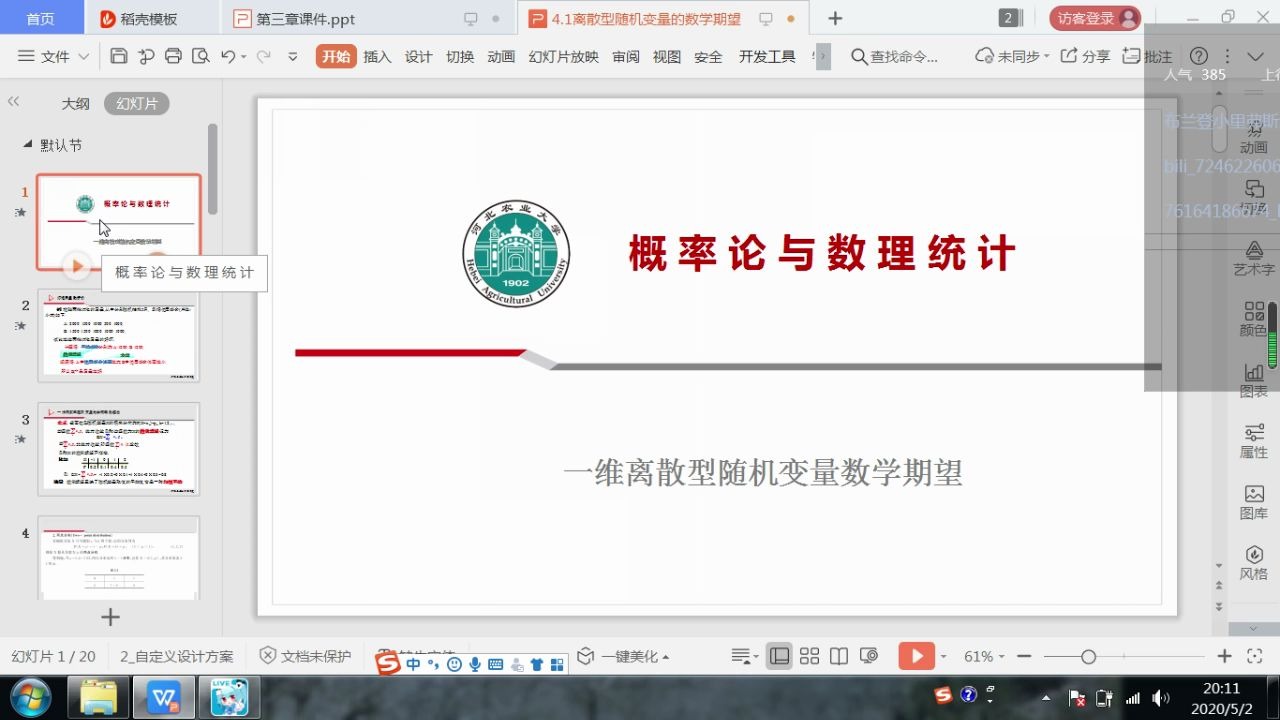
Task: Open File Explorer from taskbar
Action: (100, 697)
